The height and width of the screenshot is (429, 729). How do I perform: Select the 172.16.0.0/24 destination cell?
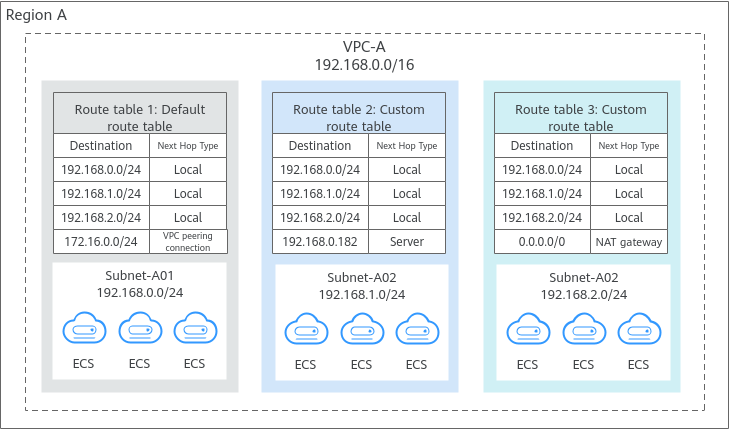pyautogui.click(x=102, y=242)
